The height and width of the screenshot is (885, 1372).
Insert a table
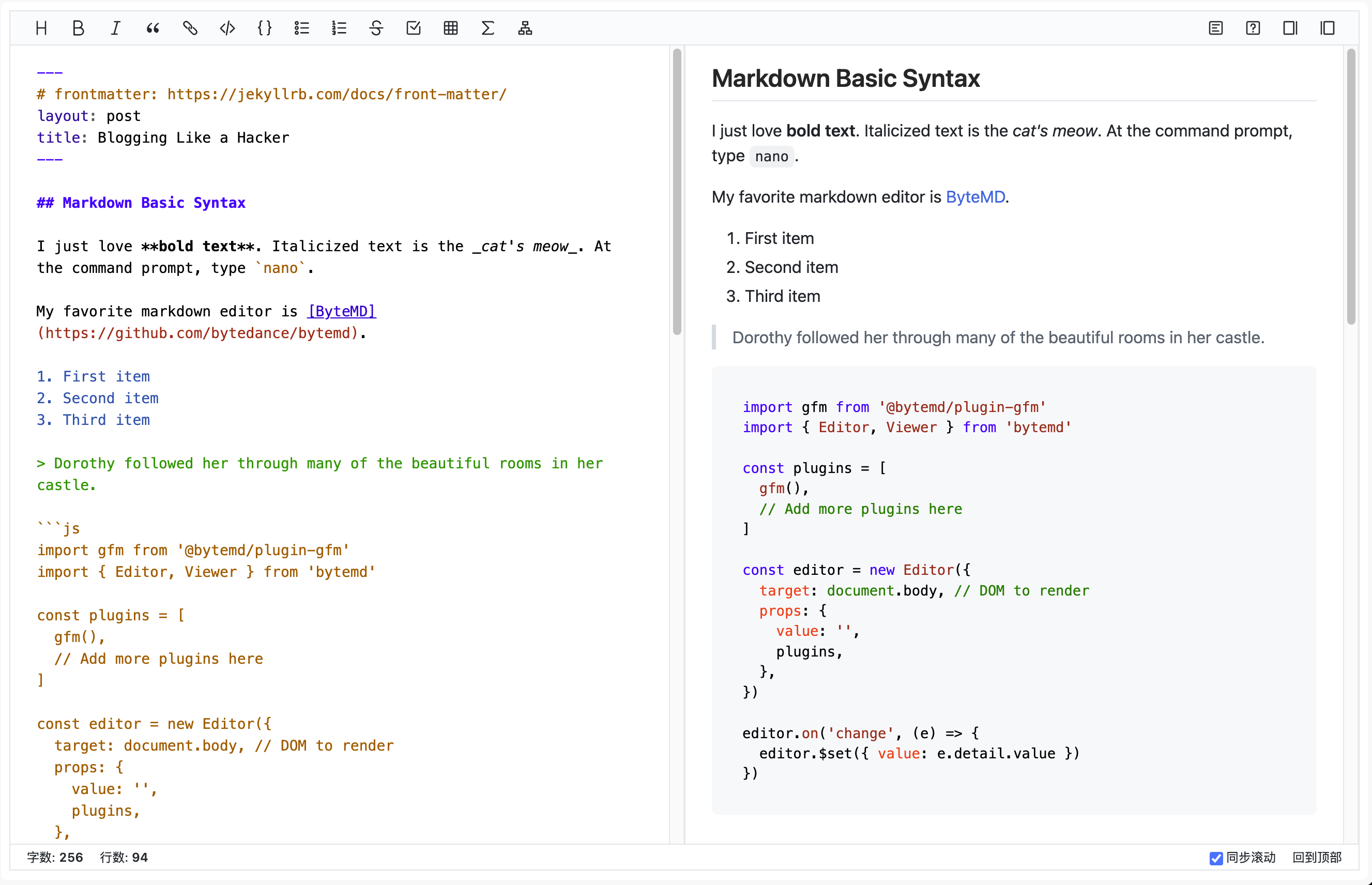click(x=451, y=27)
